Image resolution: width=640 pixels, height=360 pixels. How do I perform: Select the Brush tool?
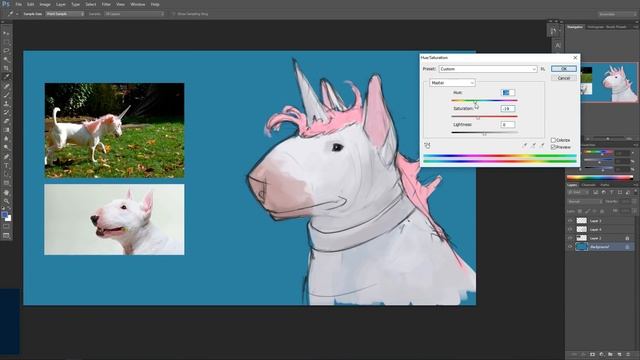[x=6, y=95]
